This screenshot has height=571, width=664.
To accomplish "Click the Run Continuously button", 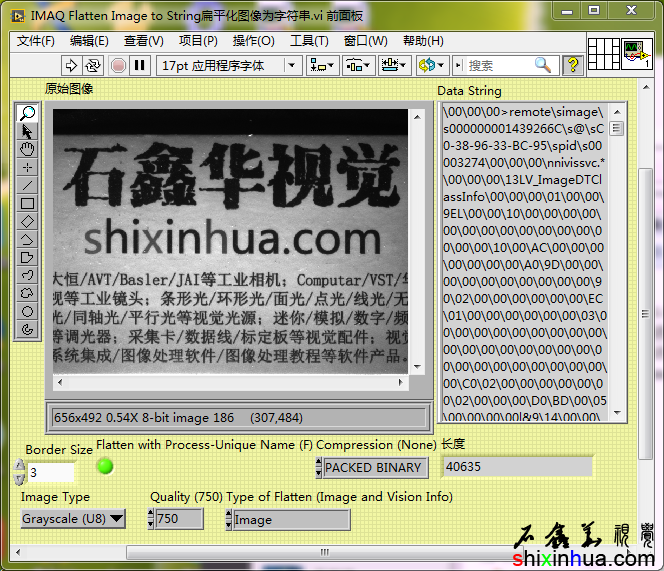I will (x=93, y=65).
